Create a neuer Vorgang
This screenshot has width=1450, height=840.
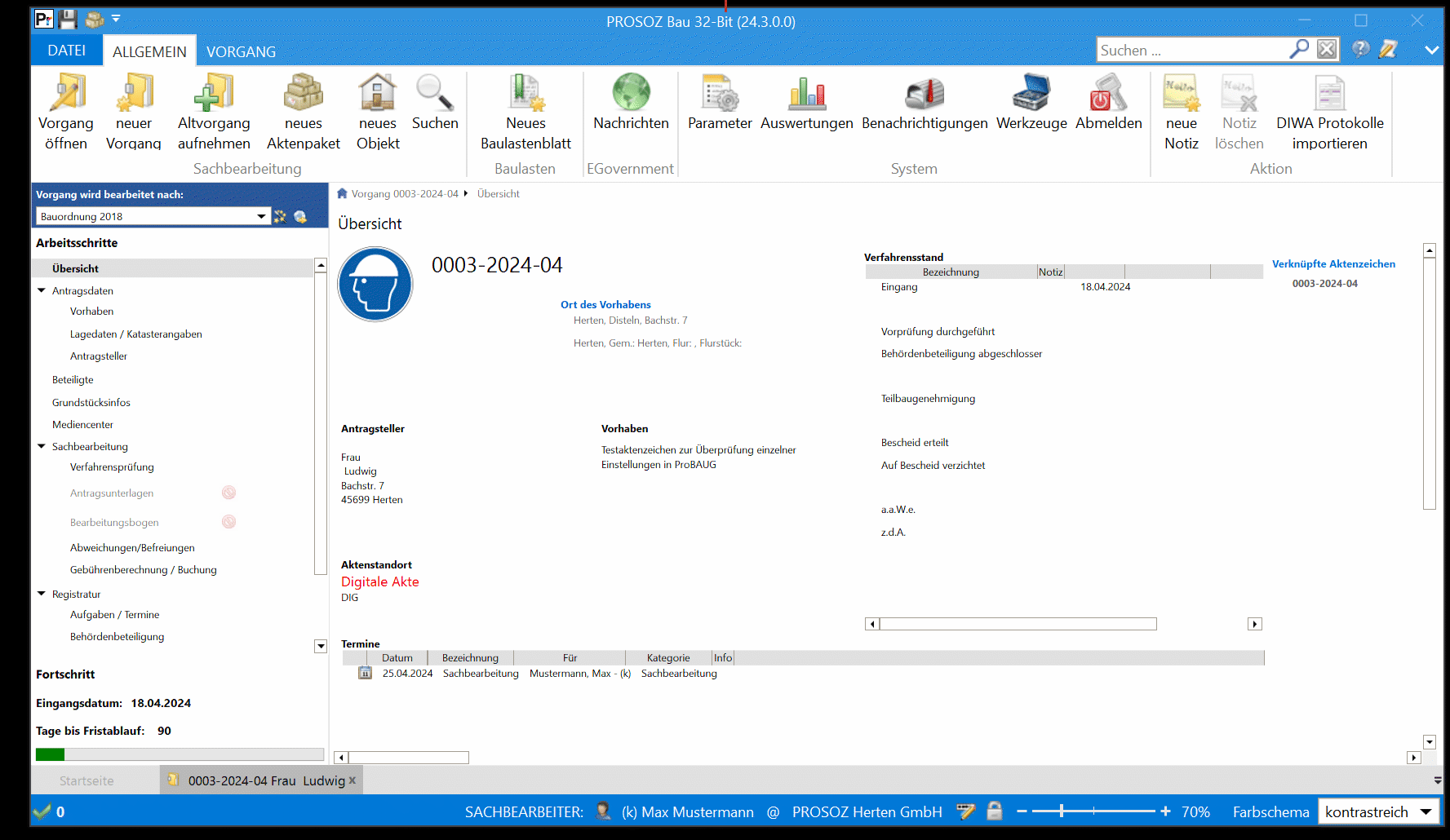tap(134, 112)
